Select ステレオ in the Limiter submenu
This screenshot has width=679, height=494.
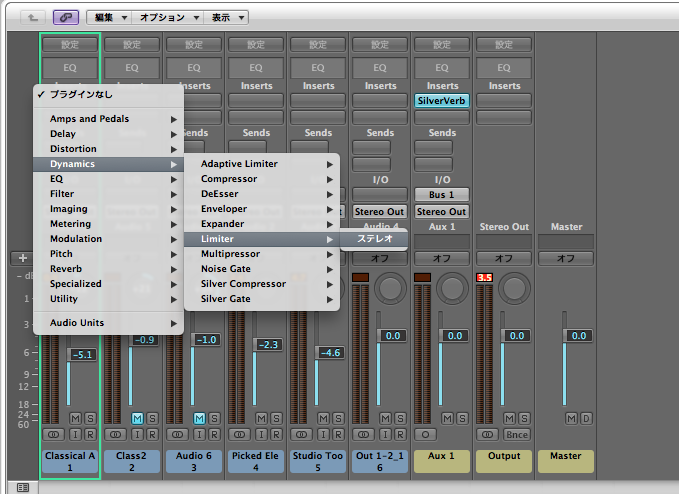coord(374,239)
